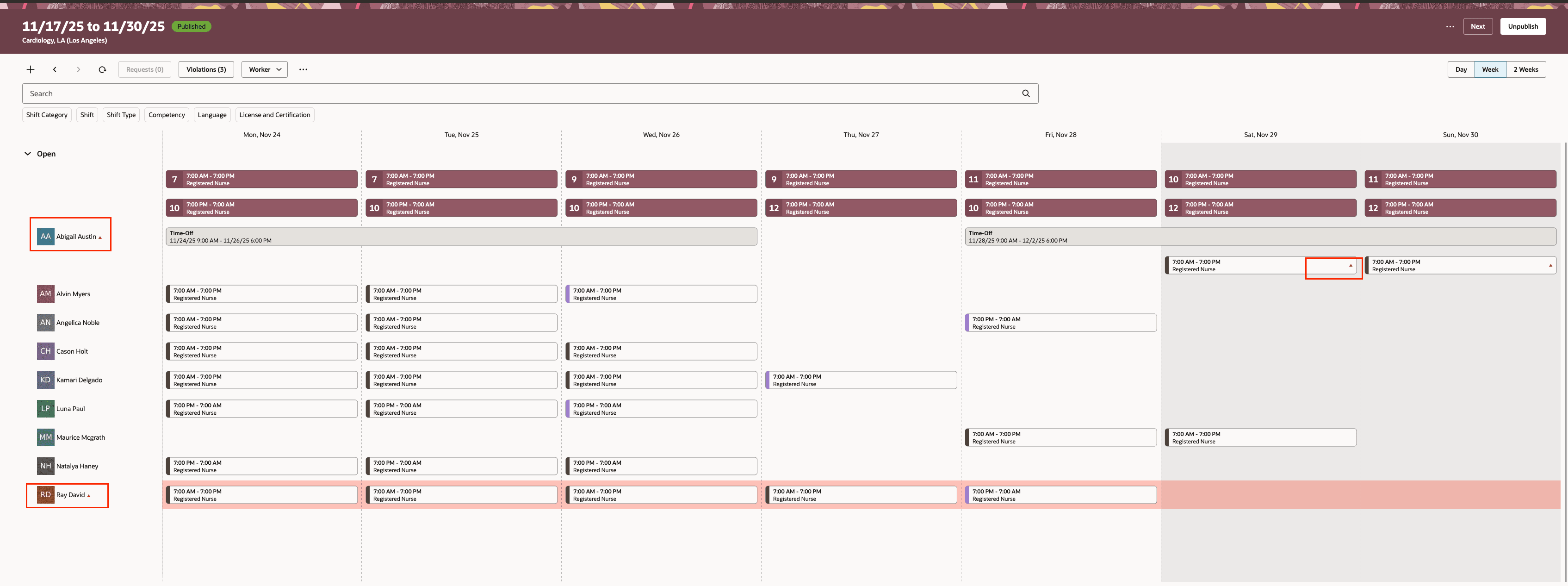
Task: Click the add shift plus icon
Action: point(30,69)
